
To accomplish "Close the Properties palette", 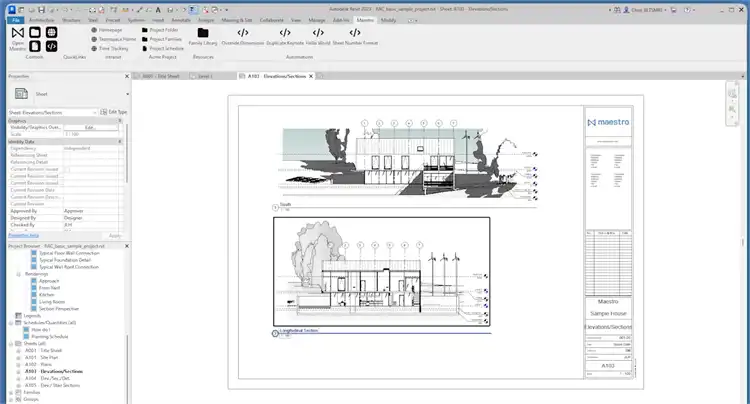I will click(127, 76).
